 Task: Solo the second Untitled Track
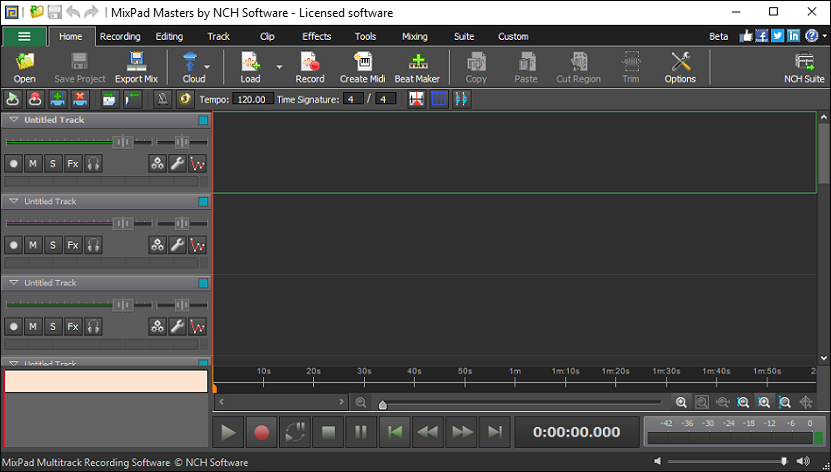(52, 245)
